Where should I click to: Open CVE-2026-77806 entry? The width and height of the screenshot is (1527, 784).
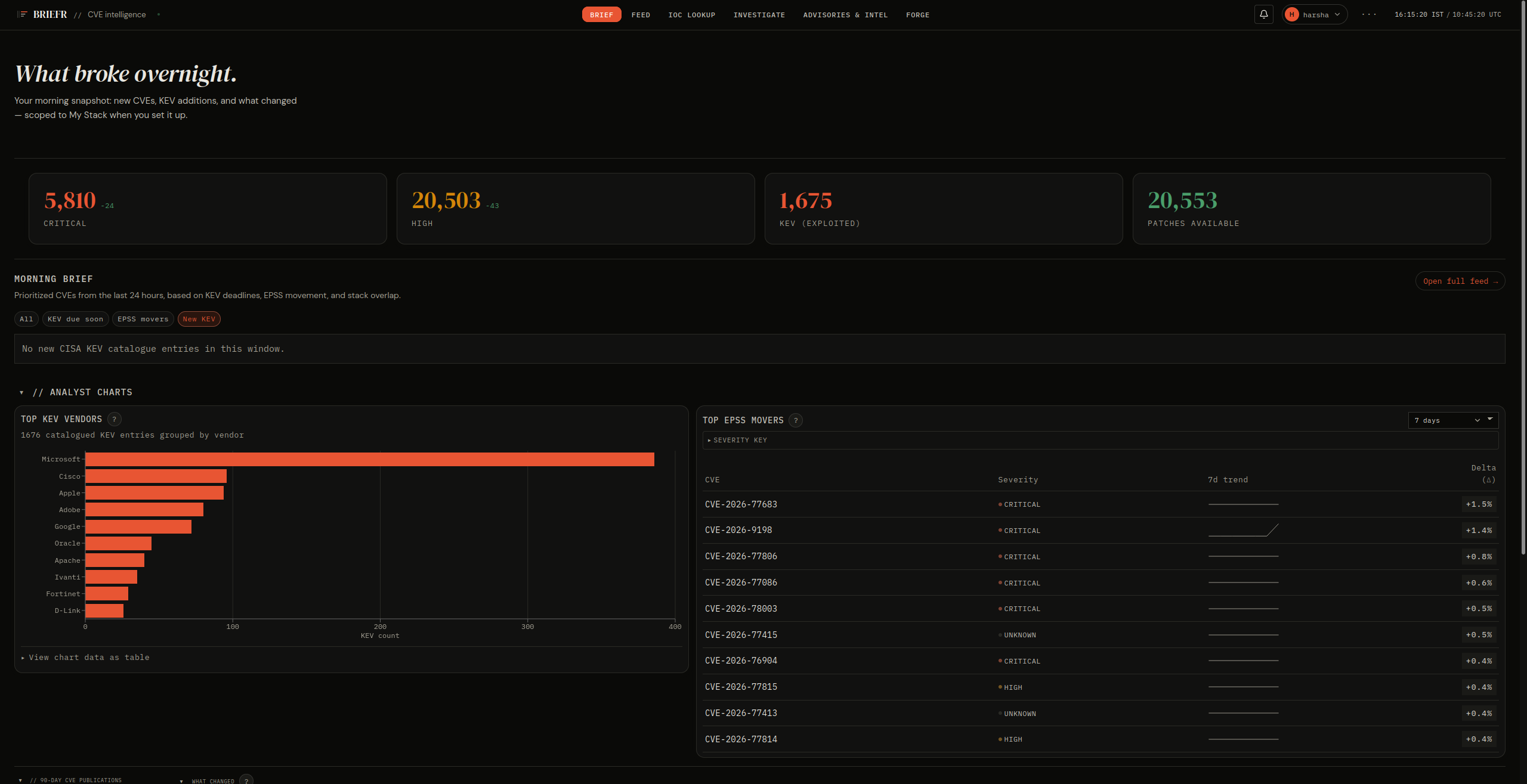(741, 556)
